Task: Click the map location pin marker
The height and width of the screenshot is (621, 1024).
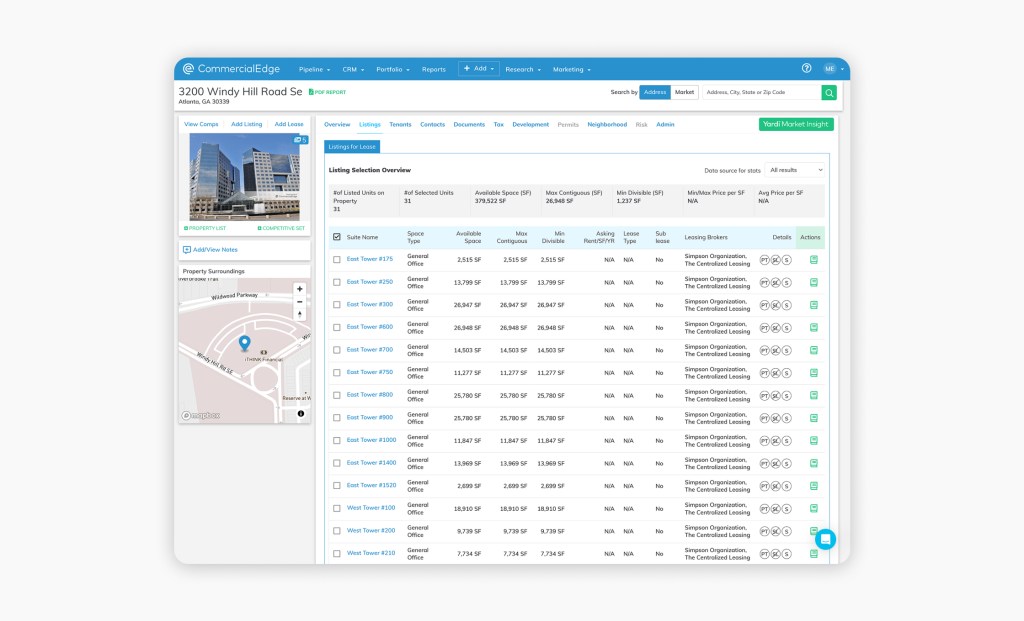Action: tap(245, 344)
